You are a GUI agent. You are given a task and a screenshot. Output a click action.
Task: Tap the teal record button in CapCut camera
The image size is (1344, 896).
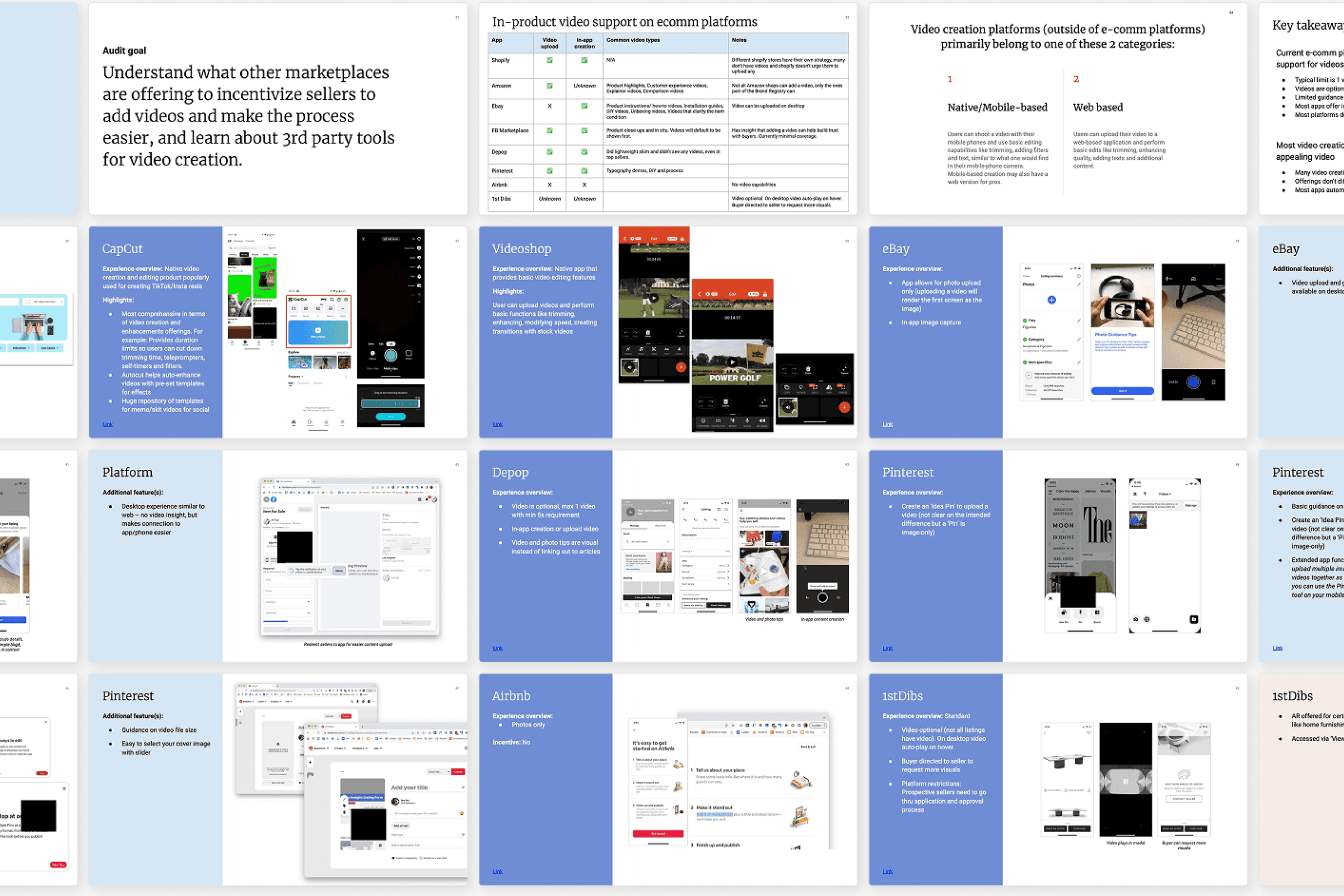391,356
